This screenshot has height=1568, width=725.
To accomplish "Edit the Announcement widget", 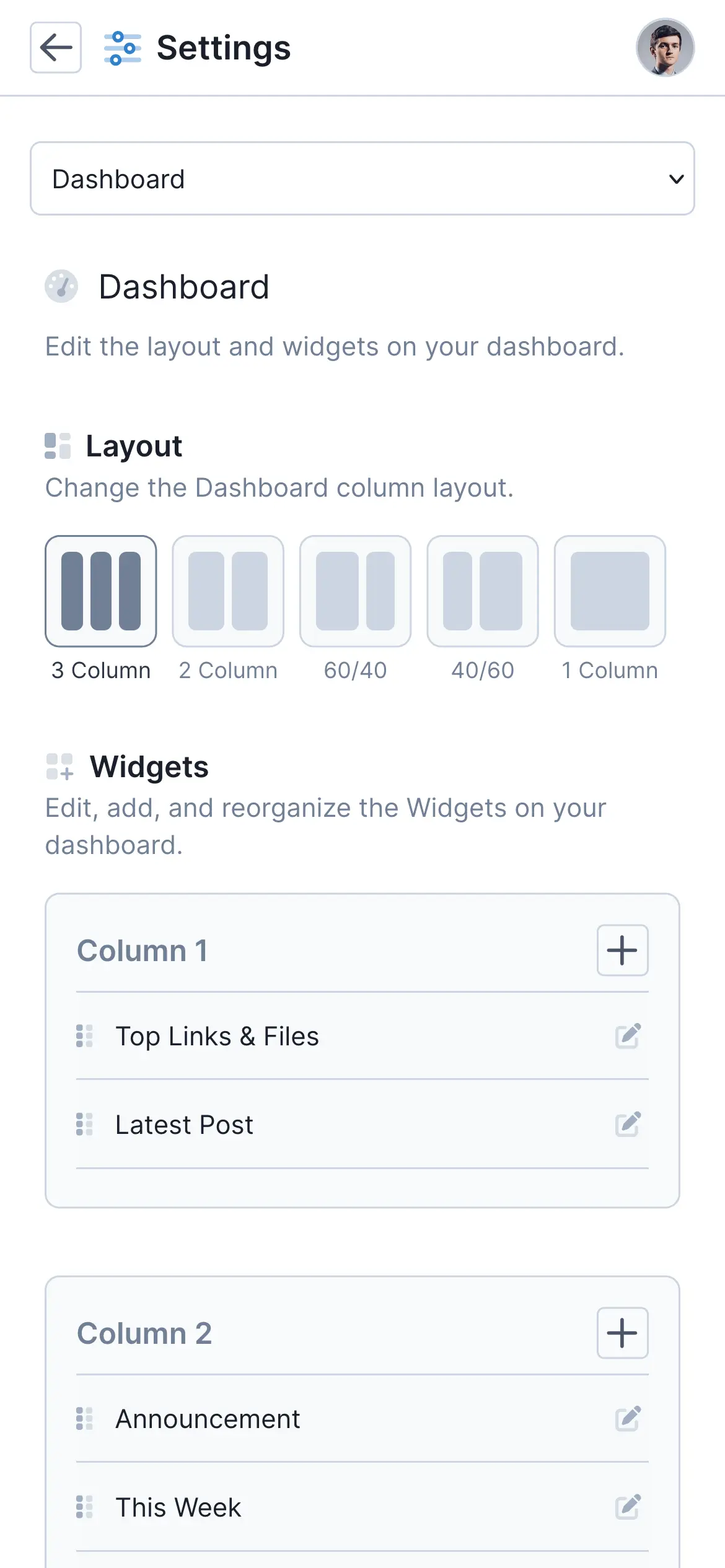I will click(x=628, y=1418).
